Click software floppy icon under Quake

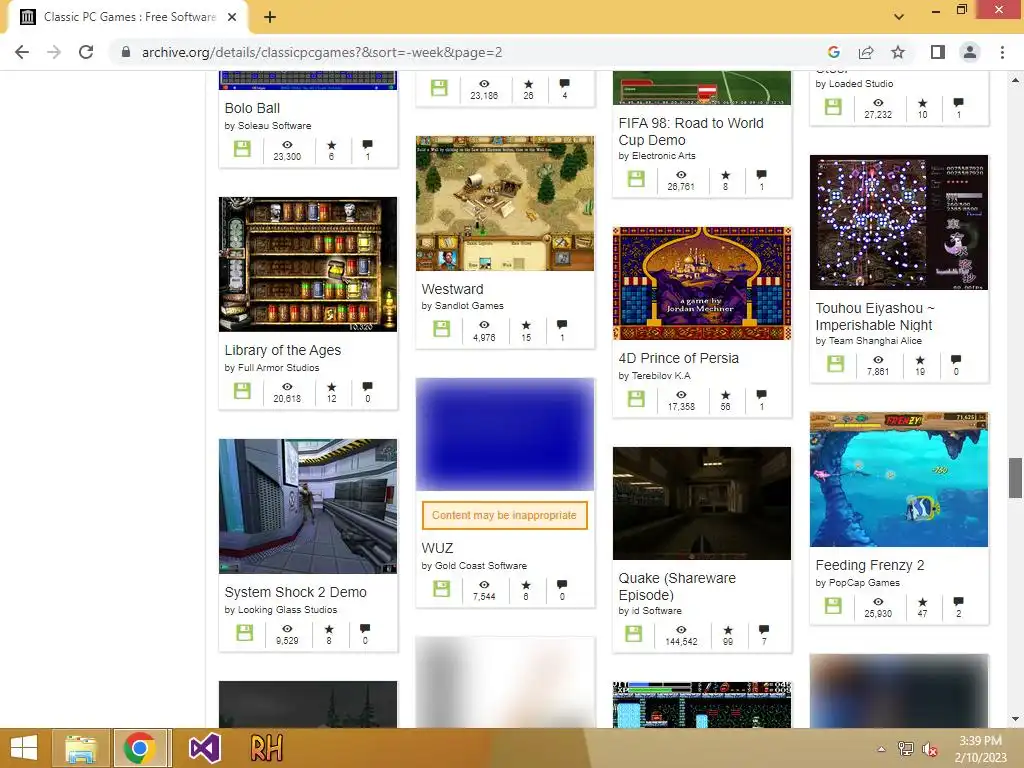point(633,633)
